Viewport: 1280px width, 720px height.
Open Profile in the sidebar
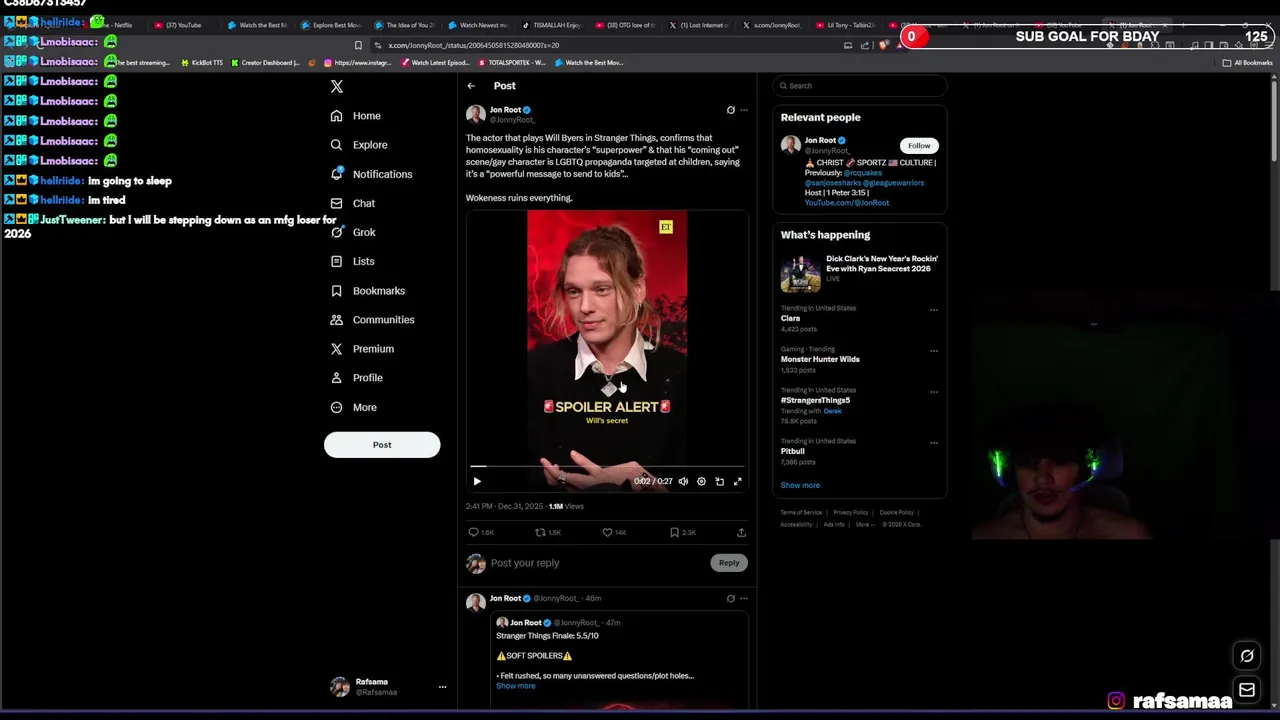pyautogui.click(x=357, y=378)
